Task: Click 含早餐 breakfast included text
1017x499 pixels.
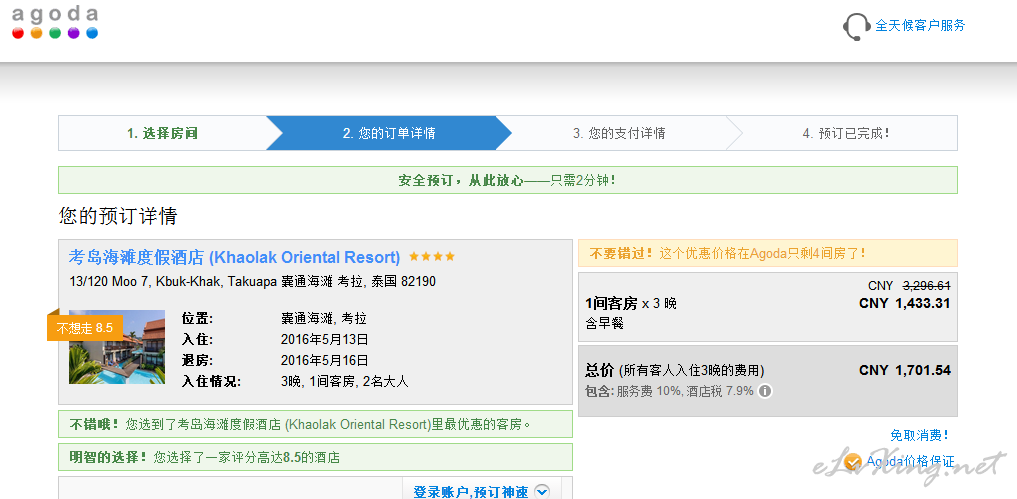Action: [x=604, y=323]
